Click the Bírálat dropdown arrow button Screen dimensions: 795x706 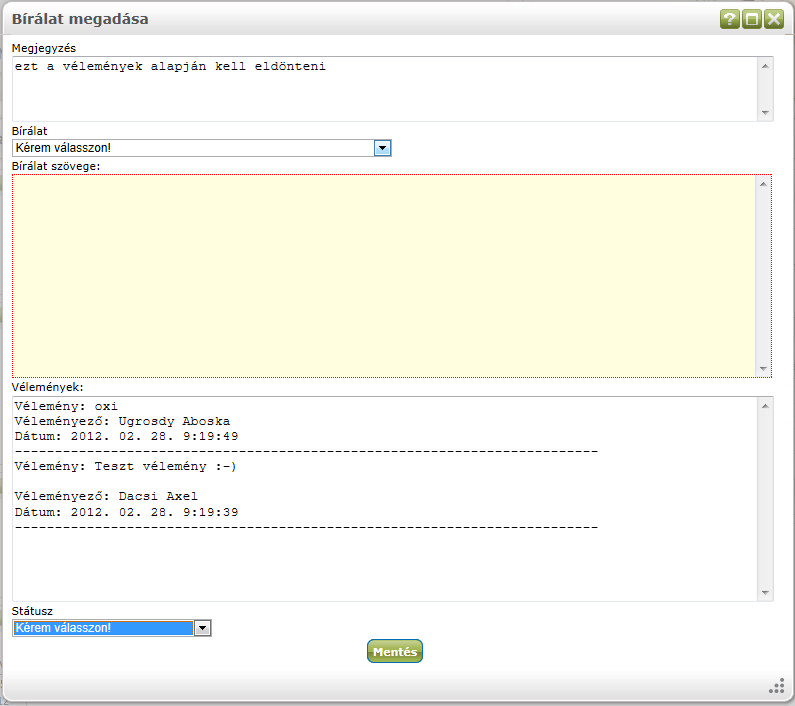coord(382,148)
